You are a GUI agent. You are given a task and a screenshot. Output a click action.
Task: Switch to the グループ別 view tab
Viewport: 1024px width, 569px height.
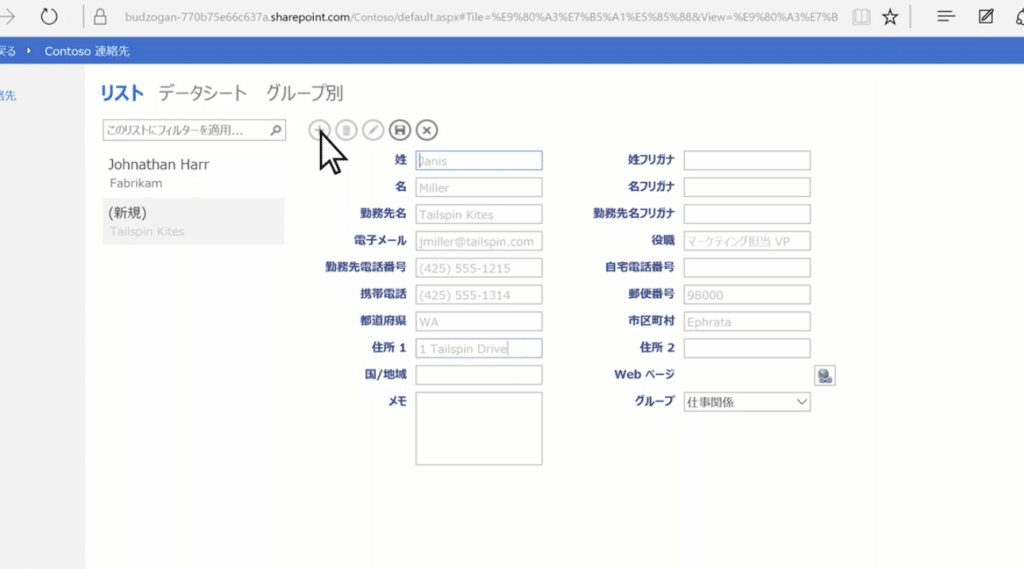click(304, 93)
